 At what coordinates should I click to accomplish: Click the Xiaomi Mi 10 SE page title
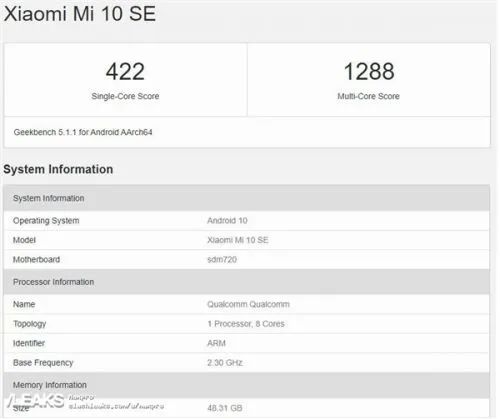(80, 14)
